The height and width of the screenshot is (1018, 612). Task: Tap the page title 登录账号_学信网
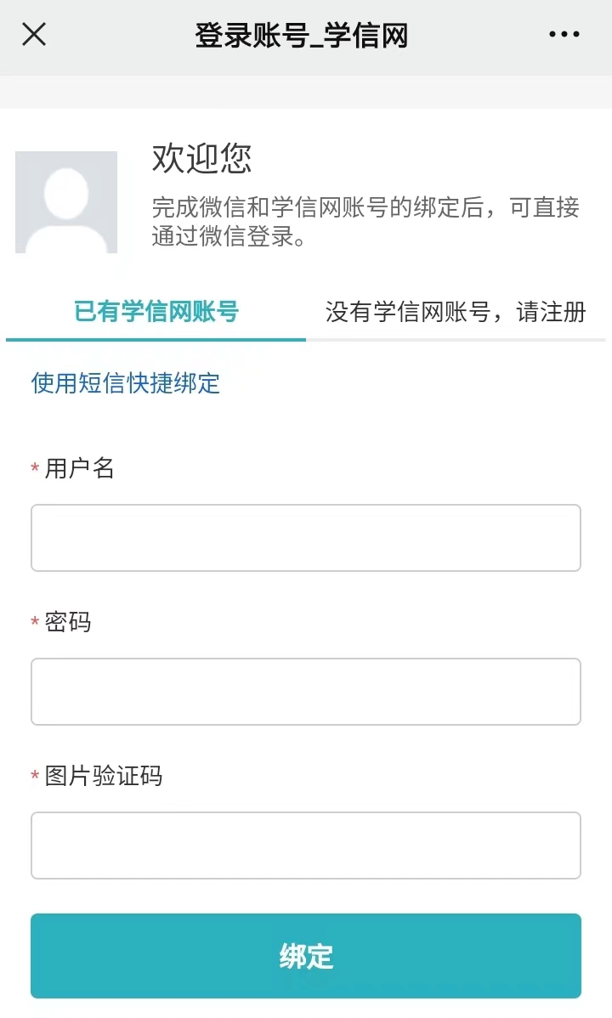(x=301, y=36)
